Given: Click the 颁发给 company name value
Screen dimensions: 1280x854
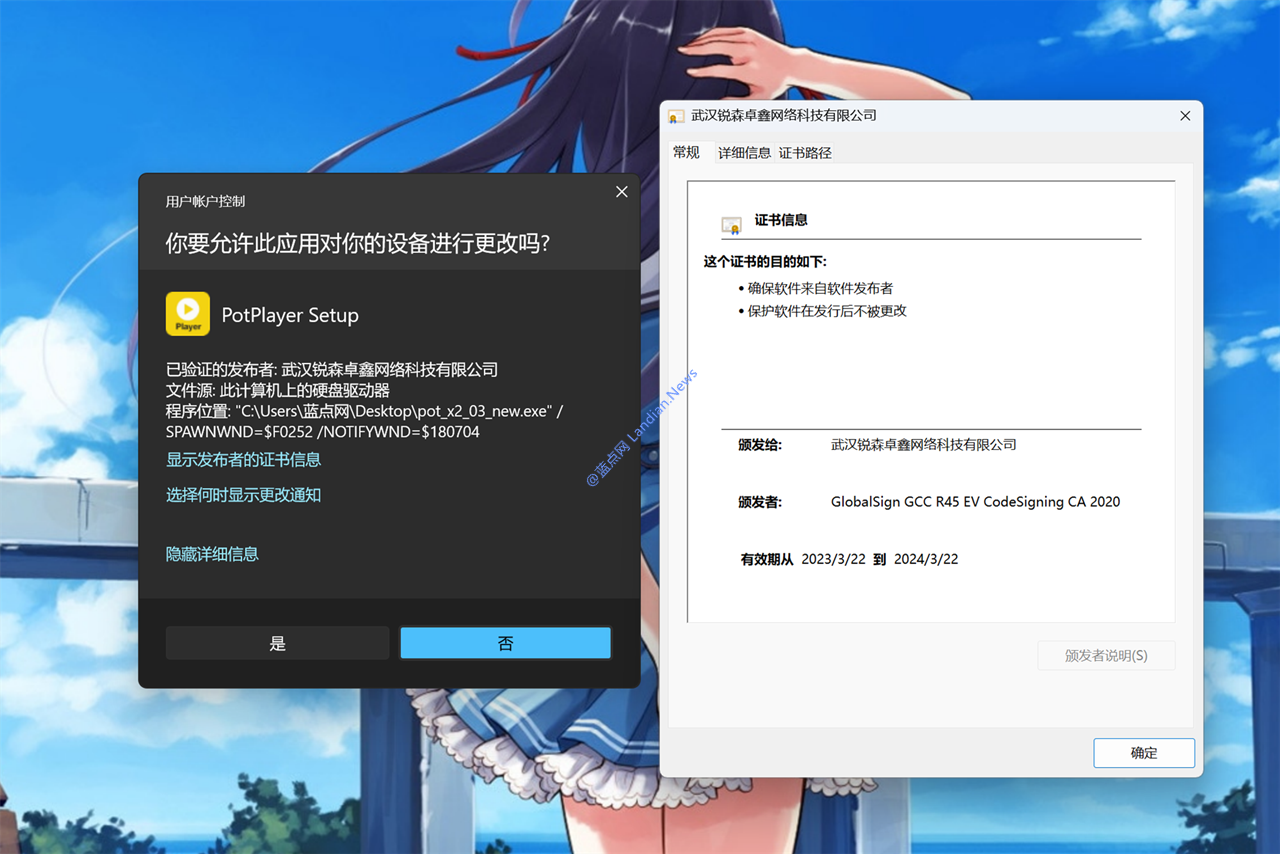Looking at the screenshot, I should (924, 445).
